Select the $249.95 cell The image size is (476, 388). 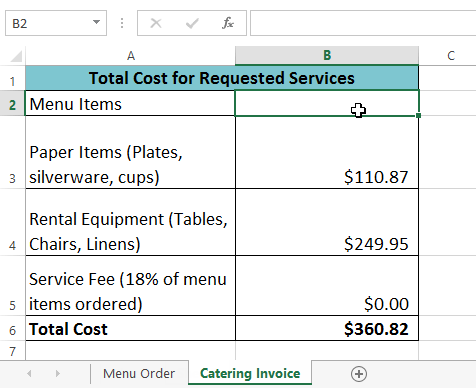click(327, 222)
